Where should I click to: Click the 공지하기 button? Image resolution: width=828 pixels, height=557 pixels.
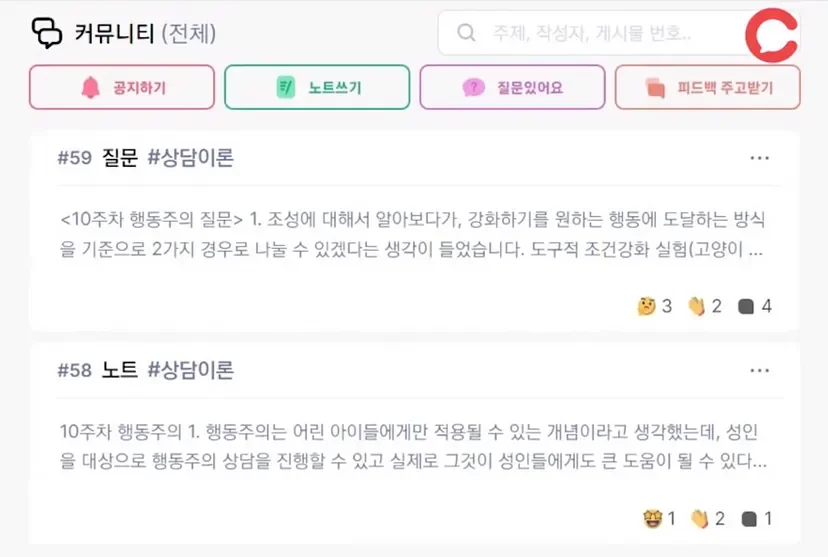point(122,87)
